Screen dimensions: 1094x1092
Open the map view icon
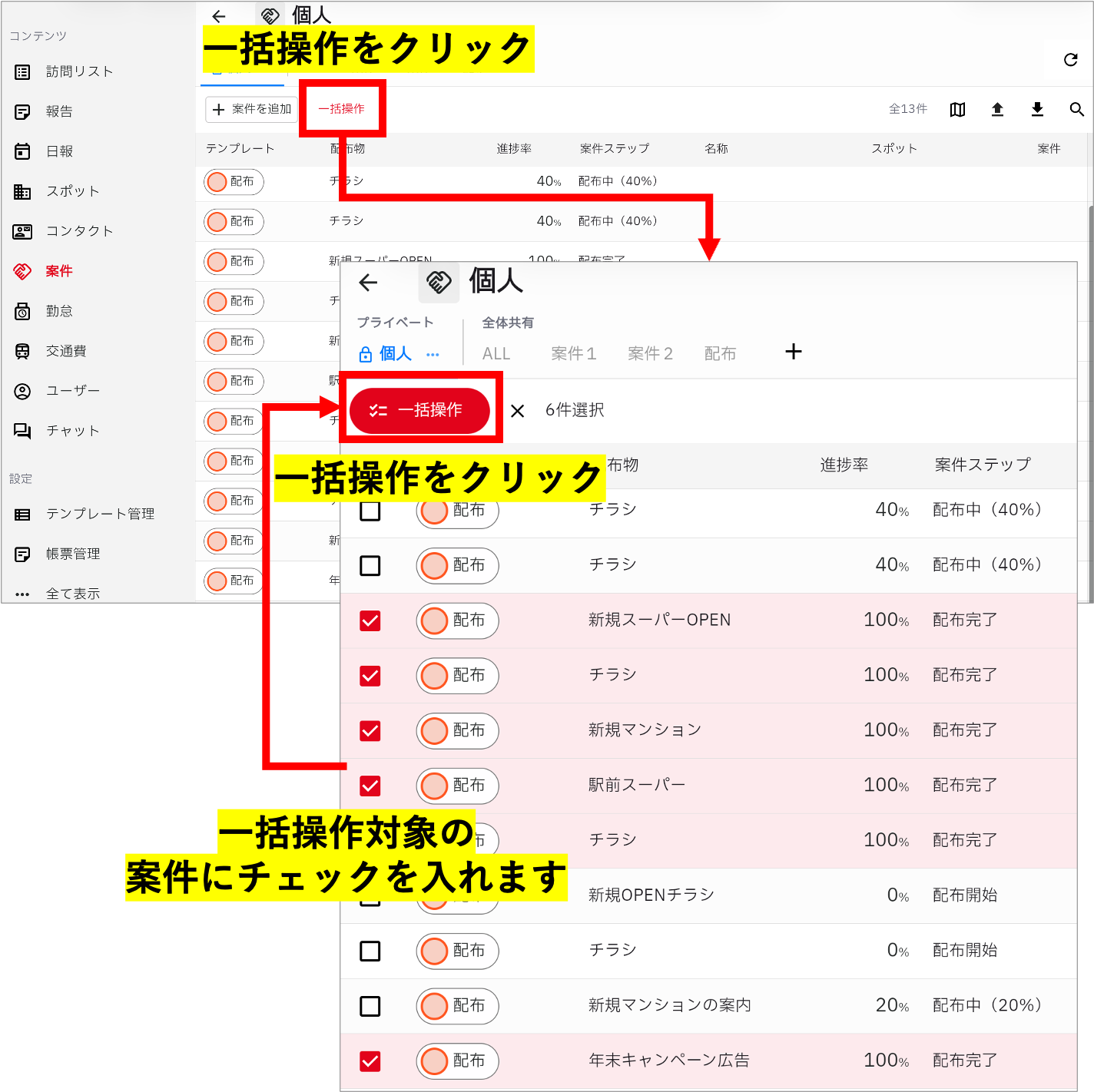[957, 109]
